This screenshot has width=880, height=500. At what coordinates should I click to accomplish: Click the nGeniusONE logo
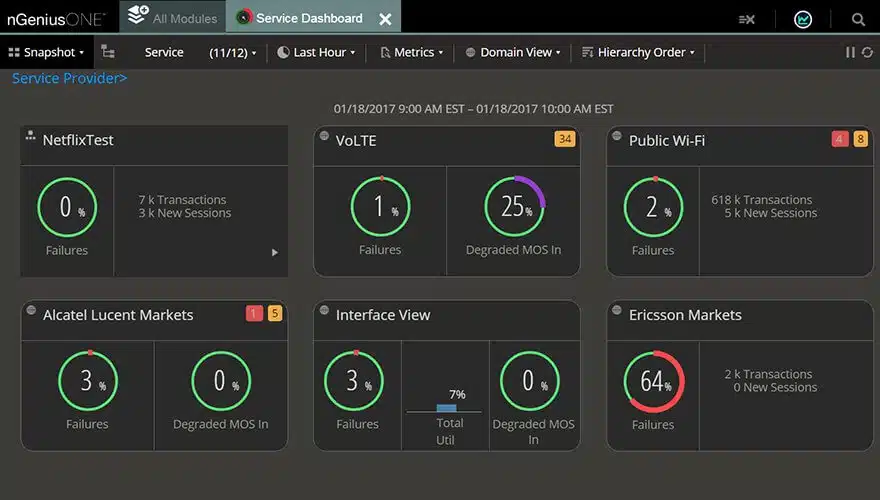pos(56,19)
